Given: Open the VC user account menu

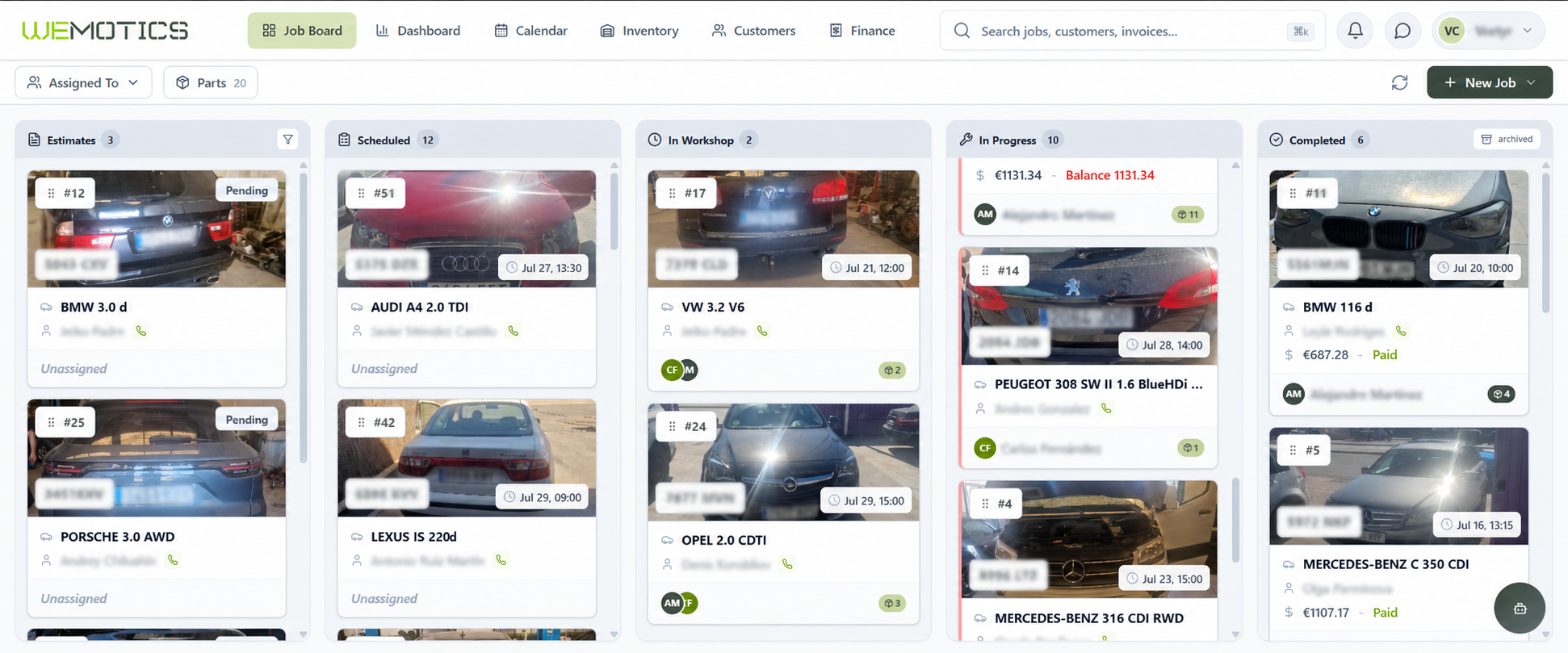Looking at the screenshot, I should pos(1488,31).
